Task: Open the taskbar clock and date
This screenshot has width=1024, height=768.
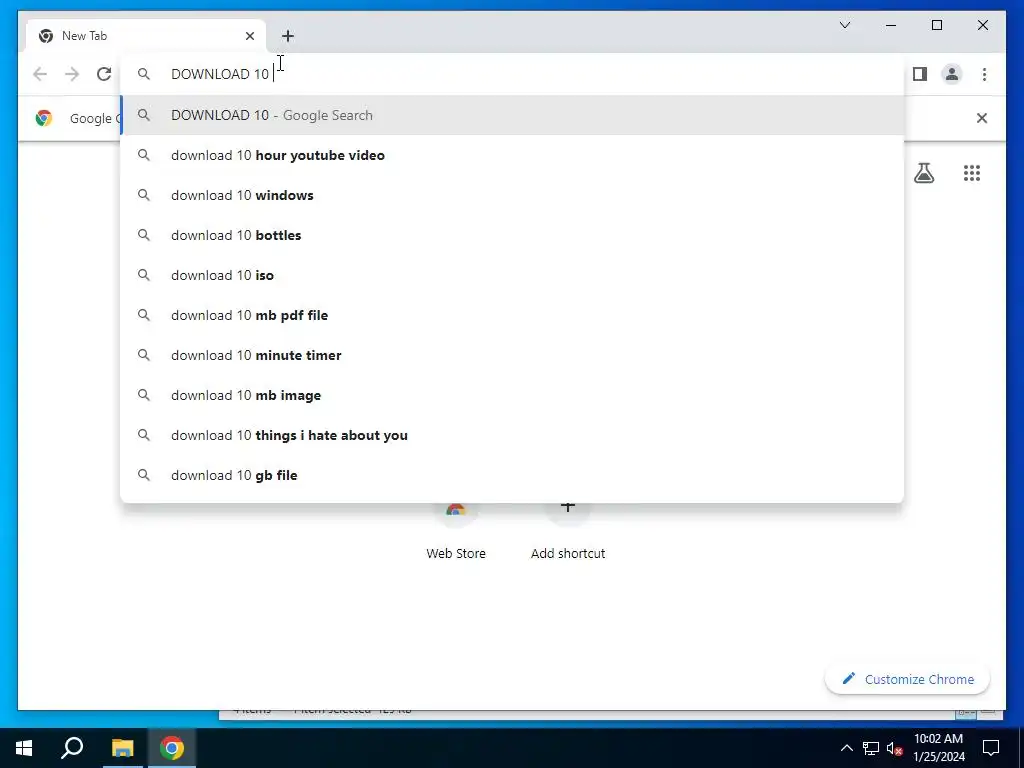Action: [x=938, y=748]
